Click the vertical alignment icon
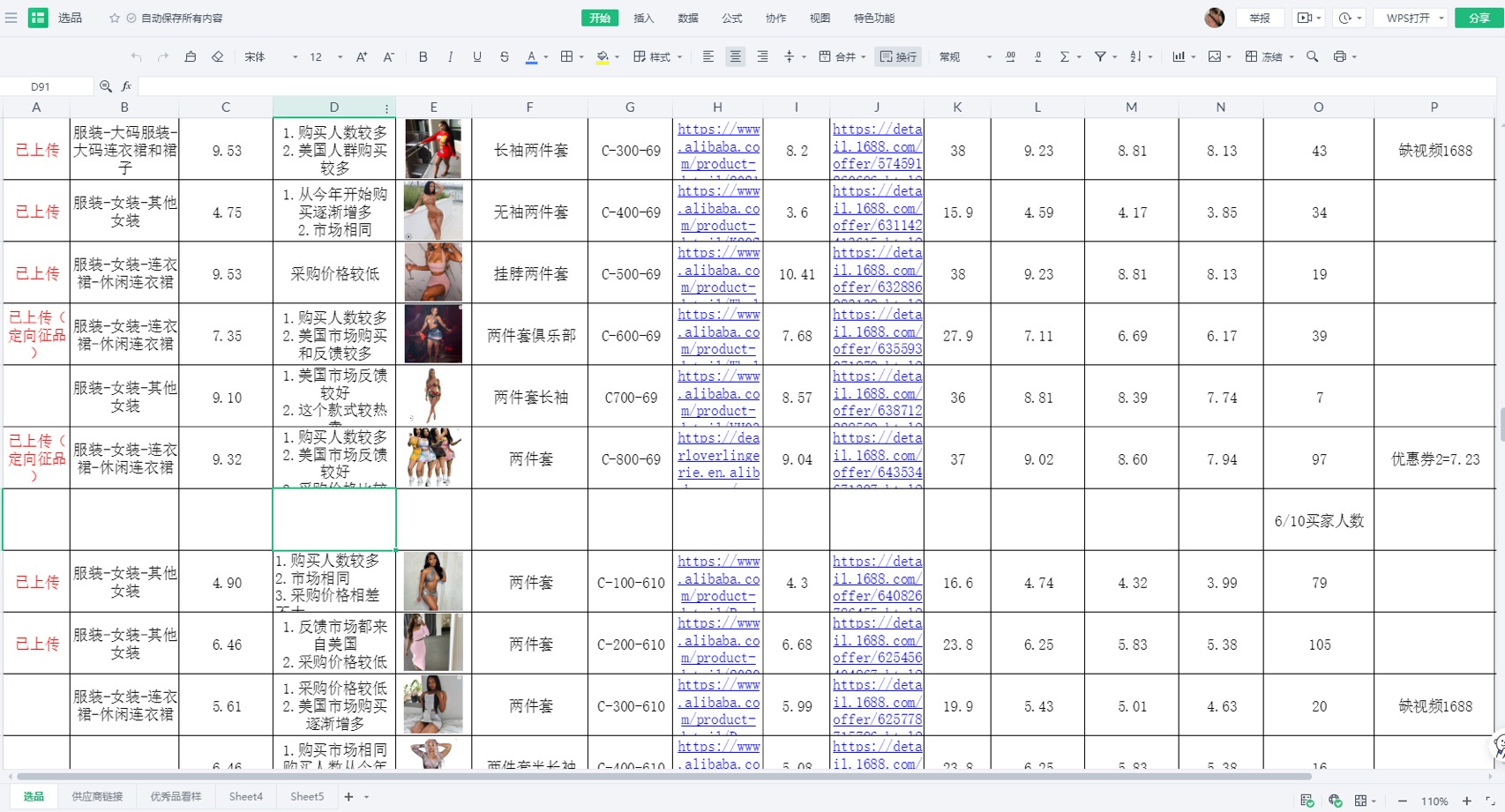The height and width of the screenshot is (812, 1505). [x=790, y=56]
